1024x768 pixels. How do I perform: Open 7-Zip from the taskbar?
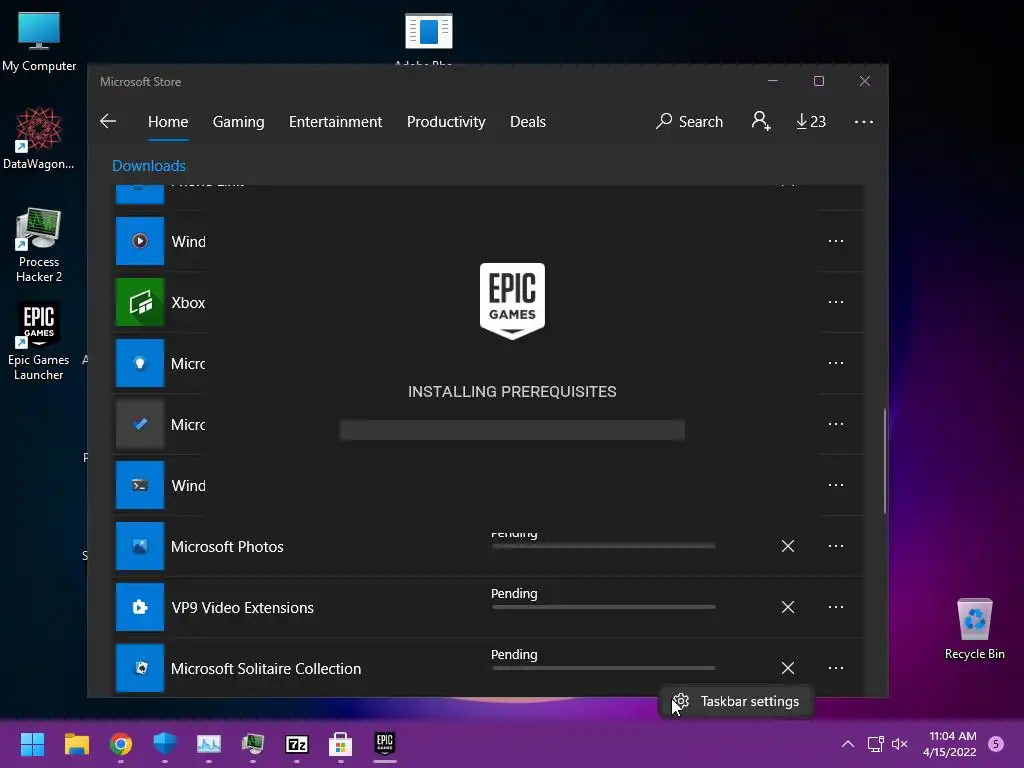[x=296, y=744]
